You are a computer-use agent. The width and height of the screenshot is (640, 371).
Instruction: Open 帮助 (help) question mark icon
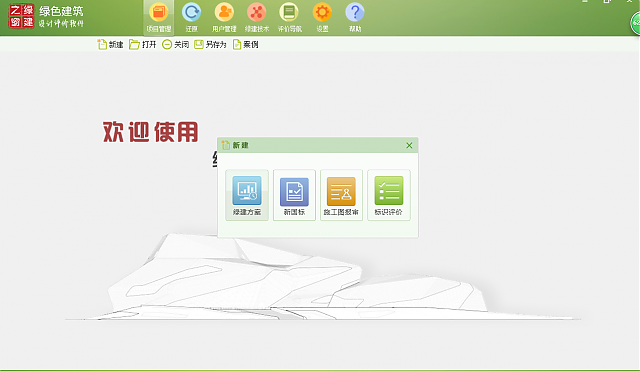tap(355, 18)
